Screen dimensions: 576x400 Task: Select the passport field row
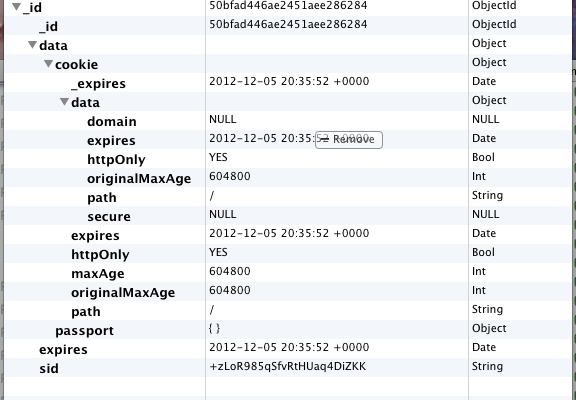point(288,330)
